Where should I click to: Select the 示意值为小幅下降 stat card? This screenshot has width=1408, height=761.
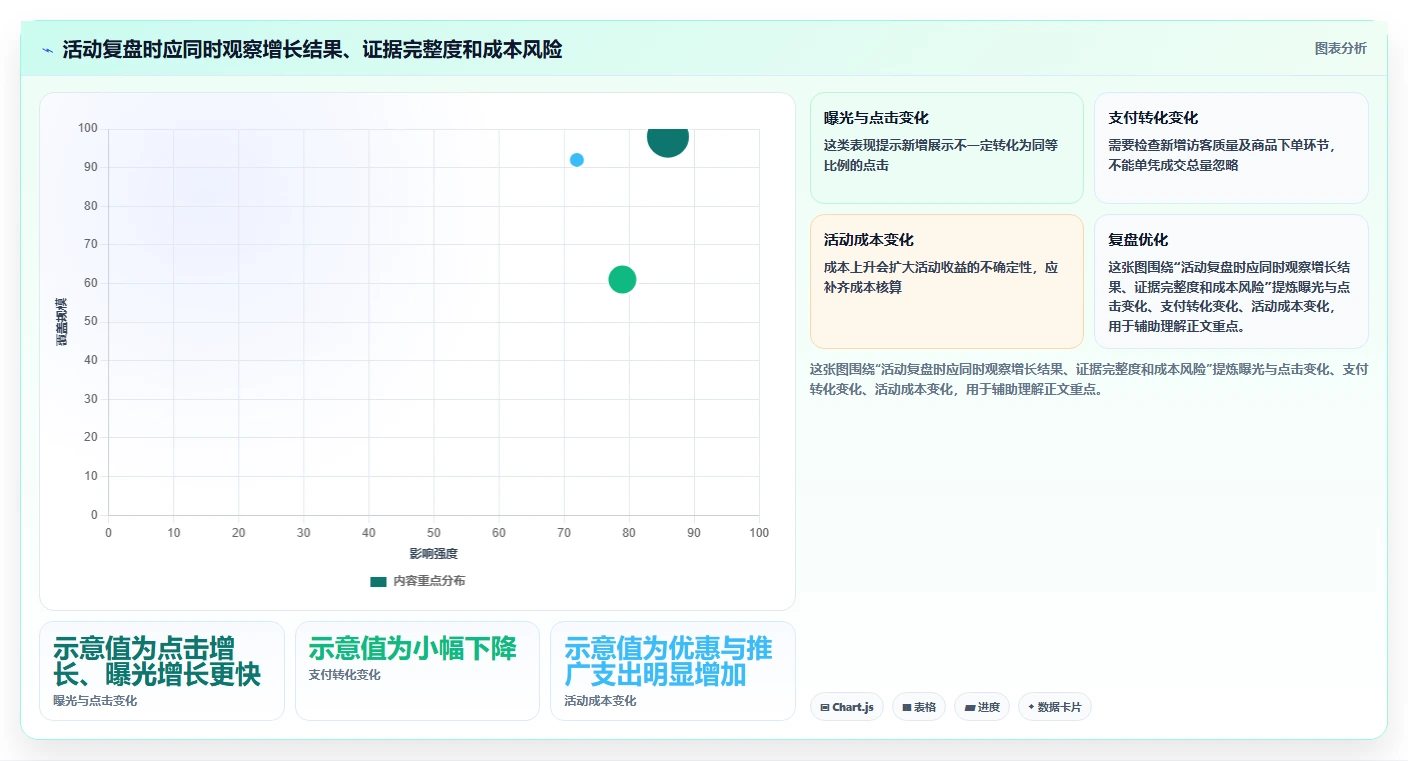pos(417,671)
